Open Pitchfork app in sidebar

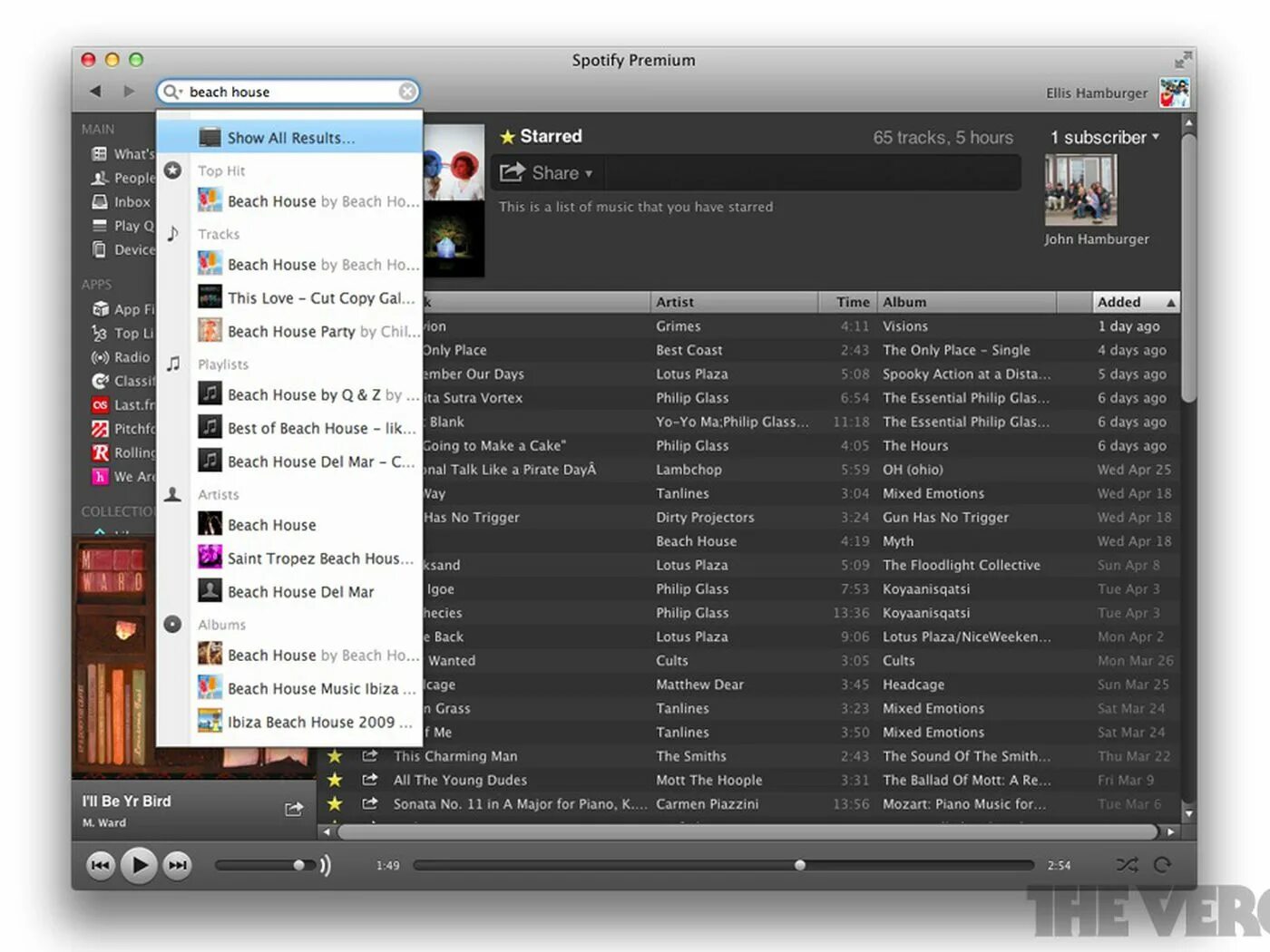coord(122,429)
